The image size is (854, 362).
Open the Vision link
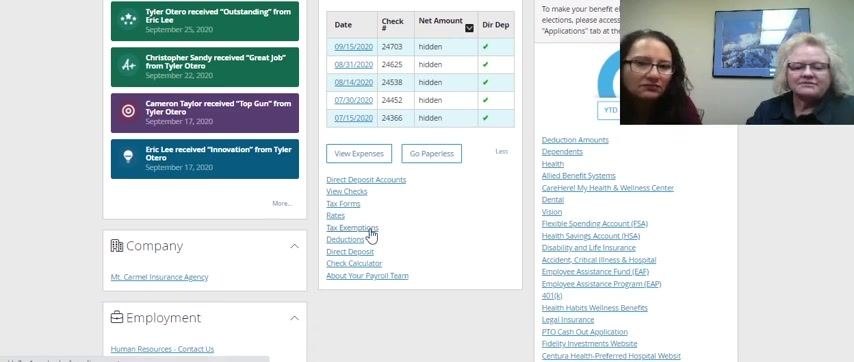[552, 212]
